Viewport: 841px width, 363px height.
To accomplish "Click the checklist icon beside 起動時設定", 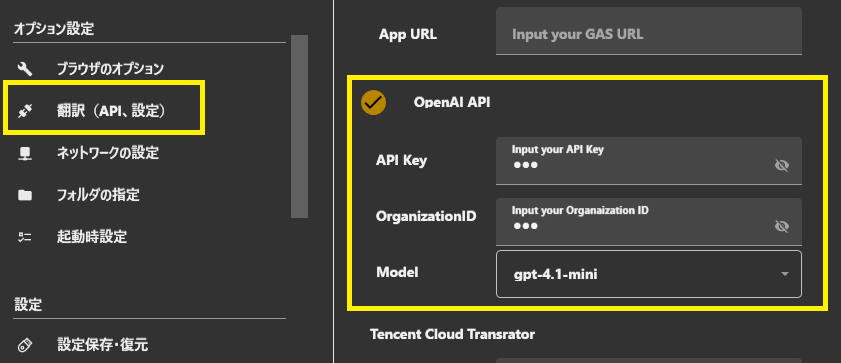I will 25,237.
